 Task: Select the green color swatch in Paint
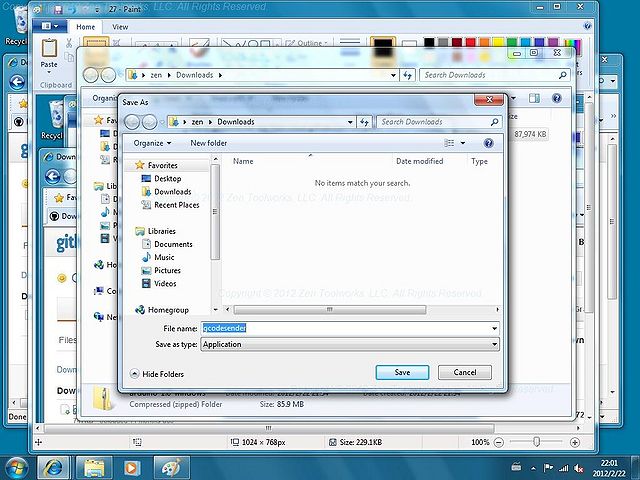512,42
